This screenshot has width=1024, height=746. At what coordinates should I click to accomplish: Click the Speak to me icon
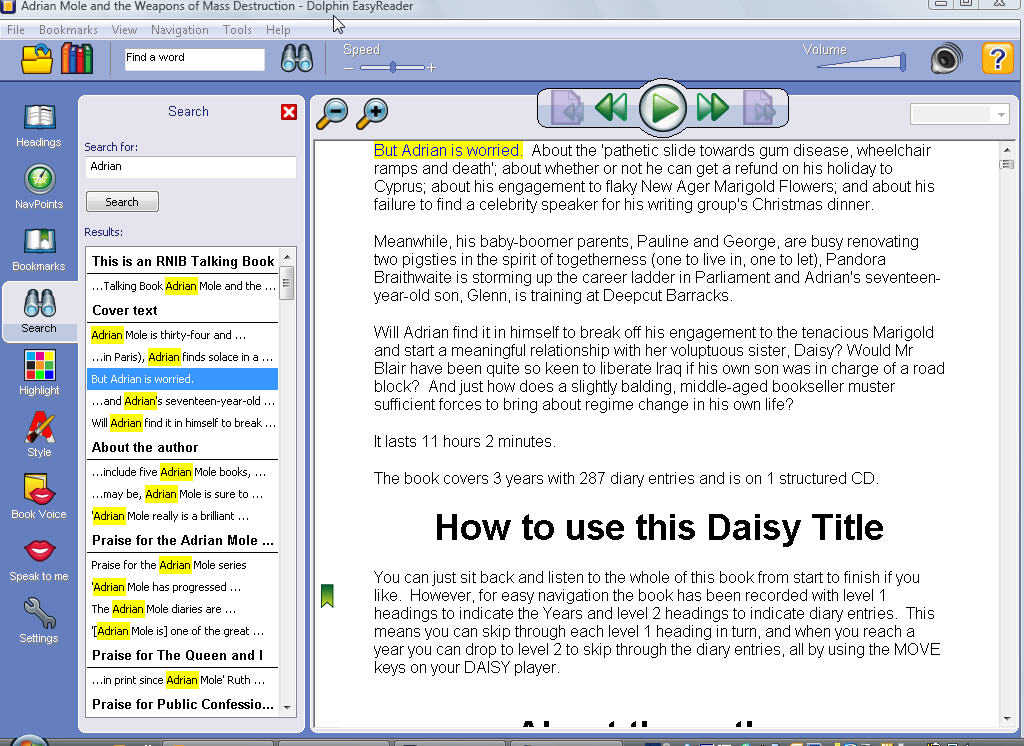[39, 560]
